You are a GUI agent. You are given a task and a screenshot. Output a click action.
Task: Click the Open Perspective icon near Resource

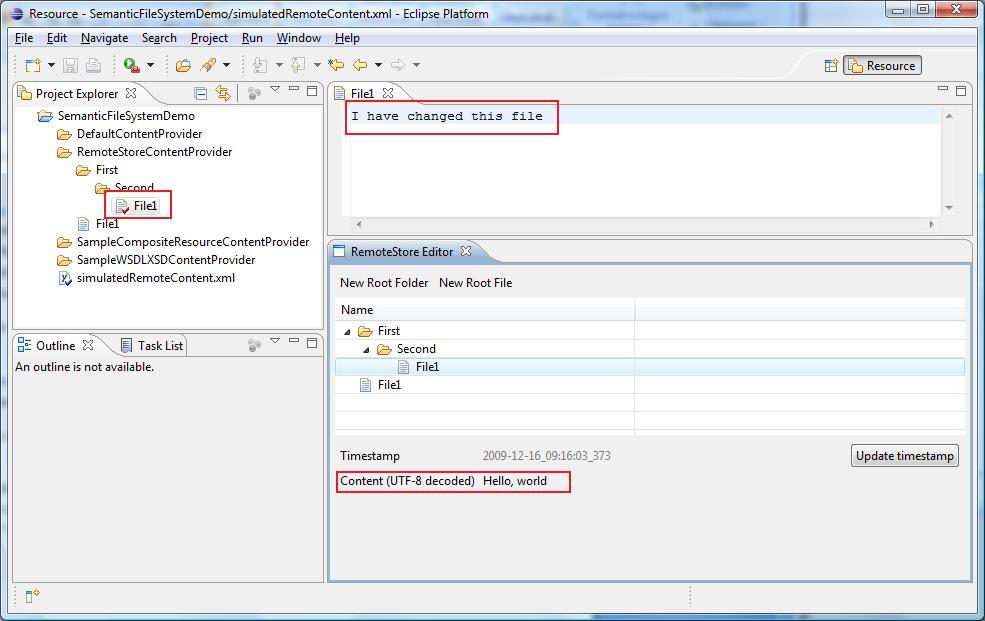point(831,64)
